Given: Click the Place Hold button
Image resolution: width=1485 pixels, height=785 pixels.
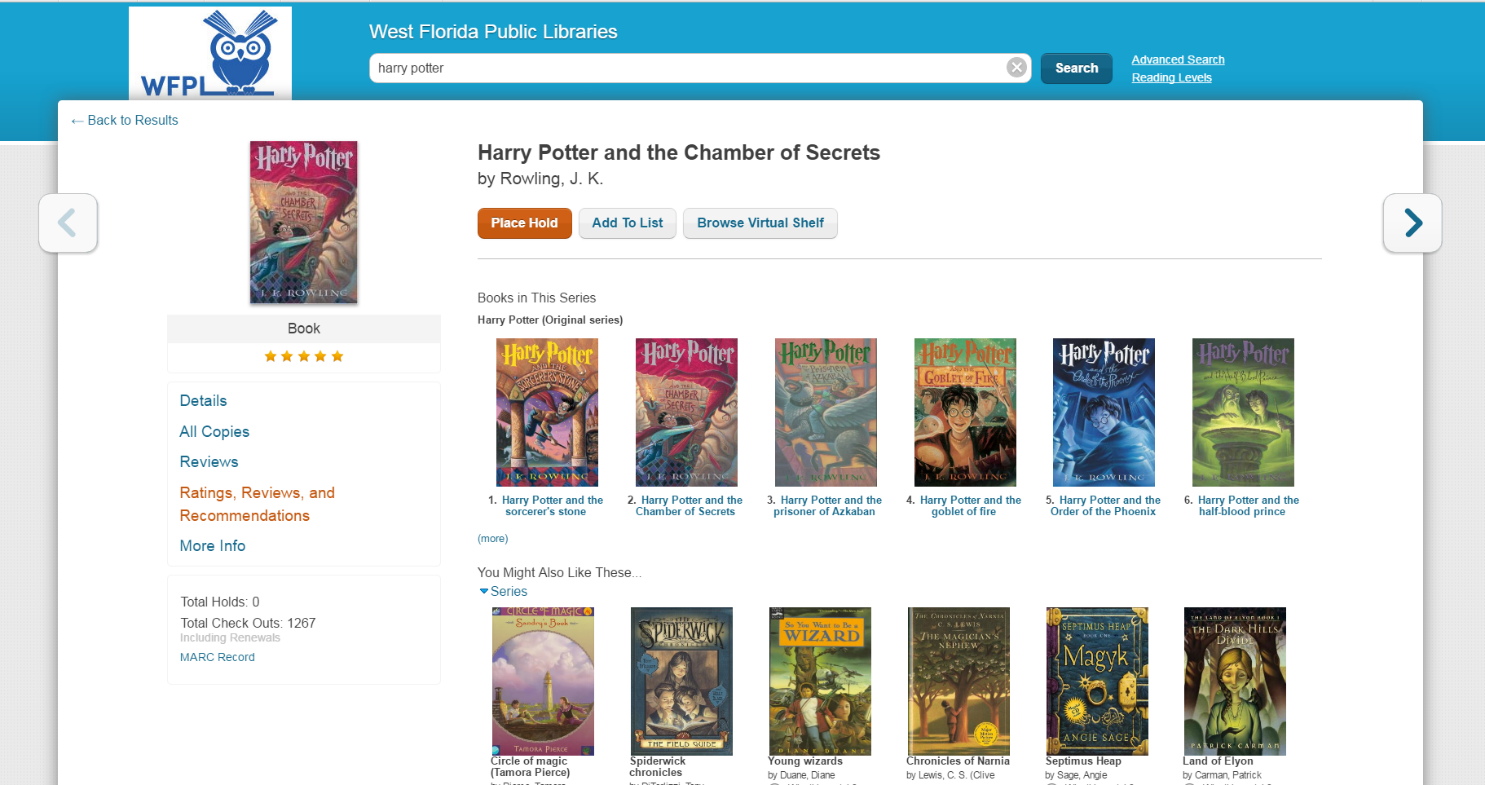Looking at the screenshot, I should [525, 223].
